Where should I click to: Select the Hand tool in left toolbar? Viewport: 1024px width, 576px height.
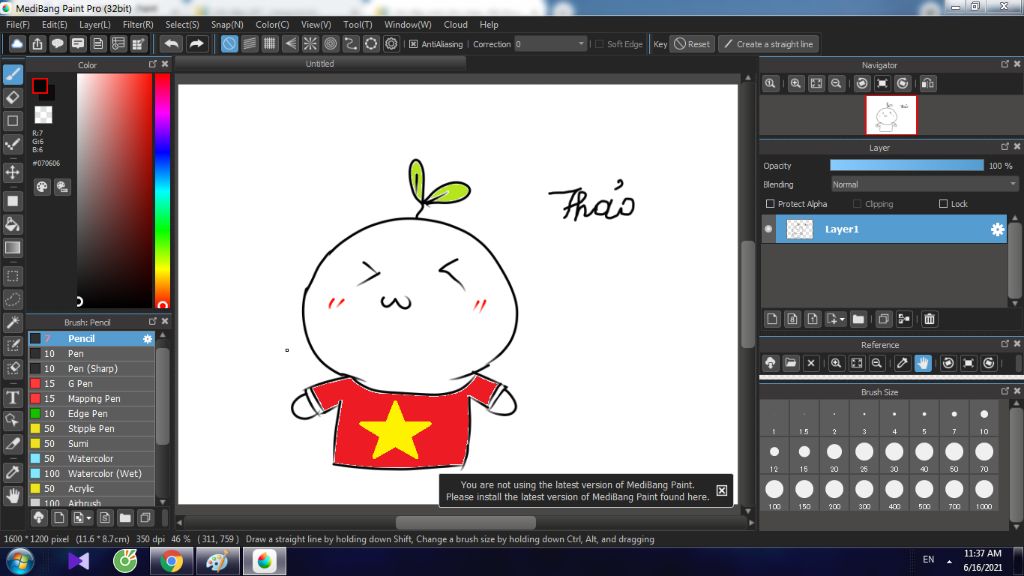coord(12,496)
